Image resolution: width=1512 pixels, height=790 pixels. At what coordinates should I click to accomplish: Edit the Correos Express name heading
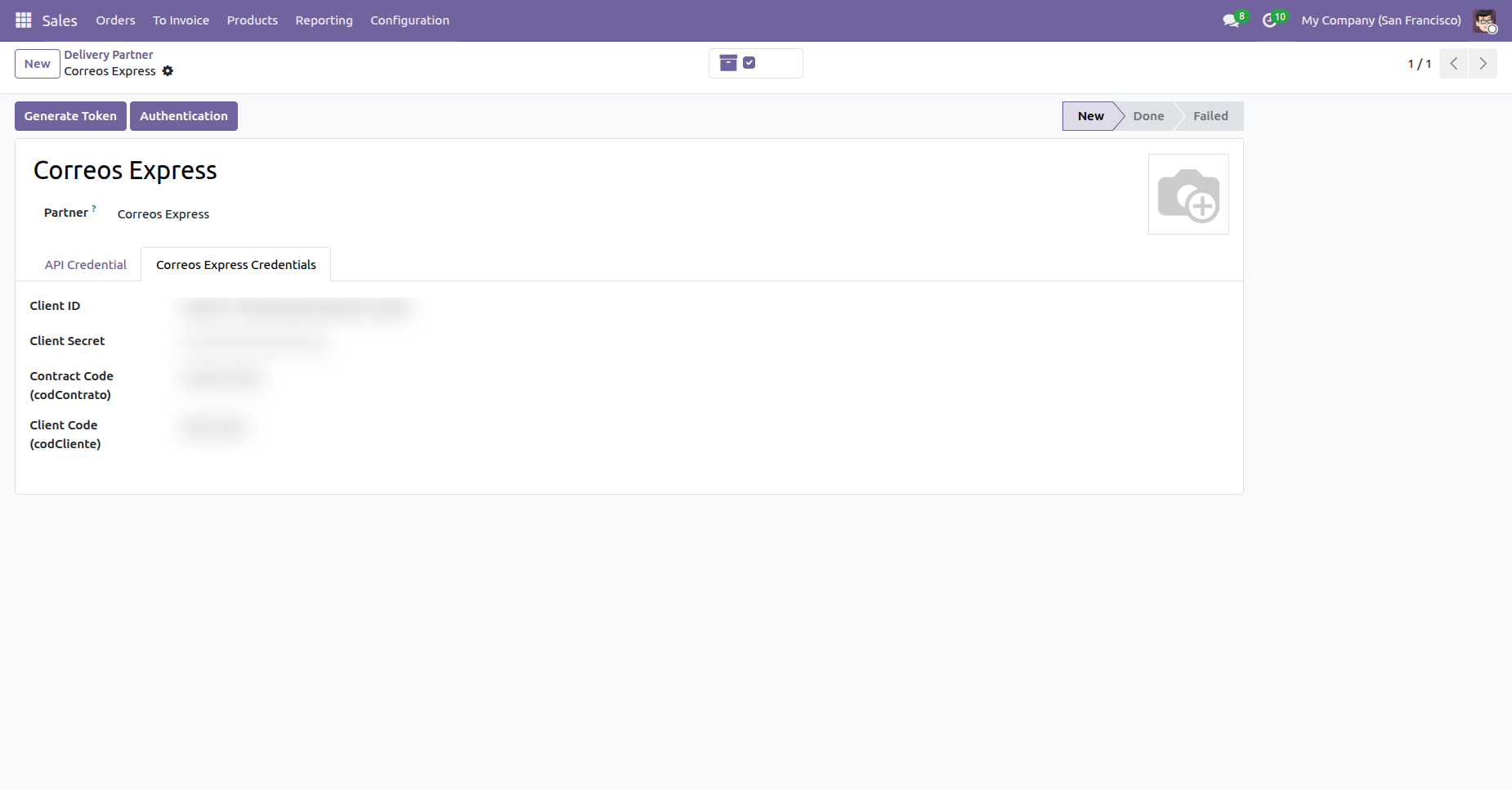(x=125, y=170)
